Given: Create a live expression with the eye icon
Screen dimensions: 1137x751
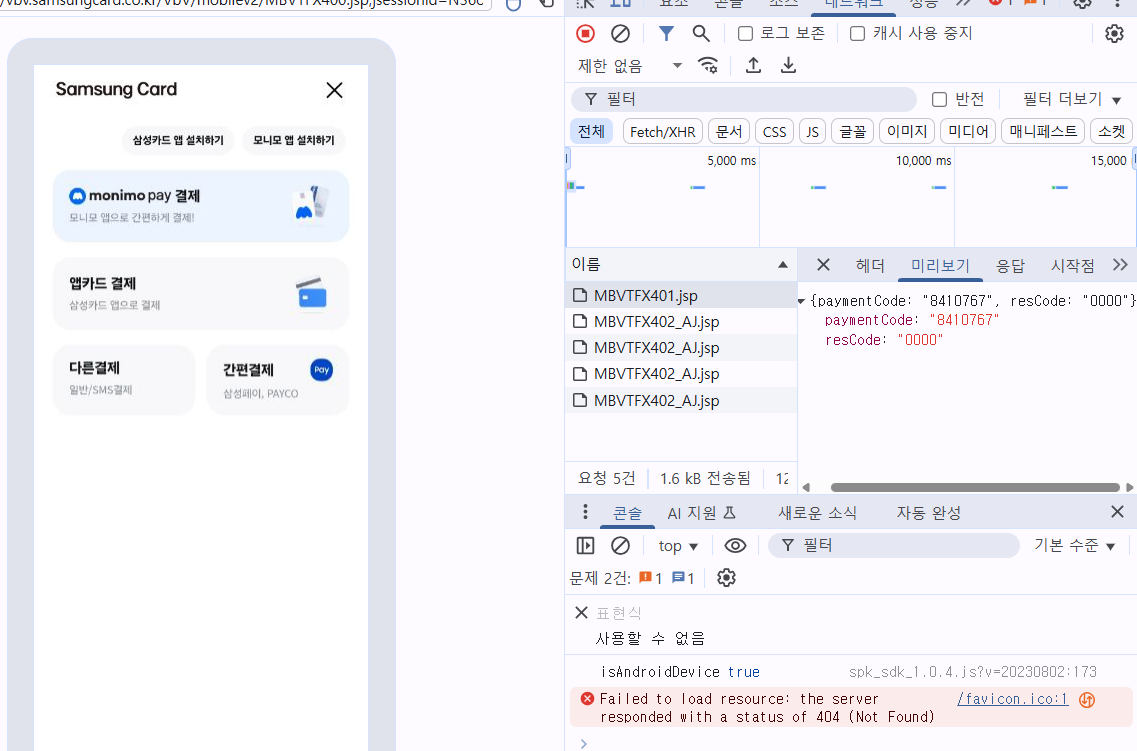Looking at the screenshot, I should (735, 545).
